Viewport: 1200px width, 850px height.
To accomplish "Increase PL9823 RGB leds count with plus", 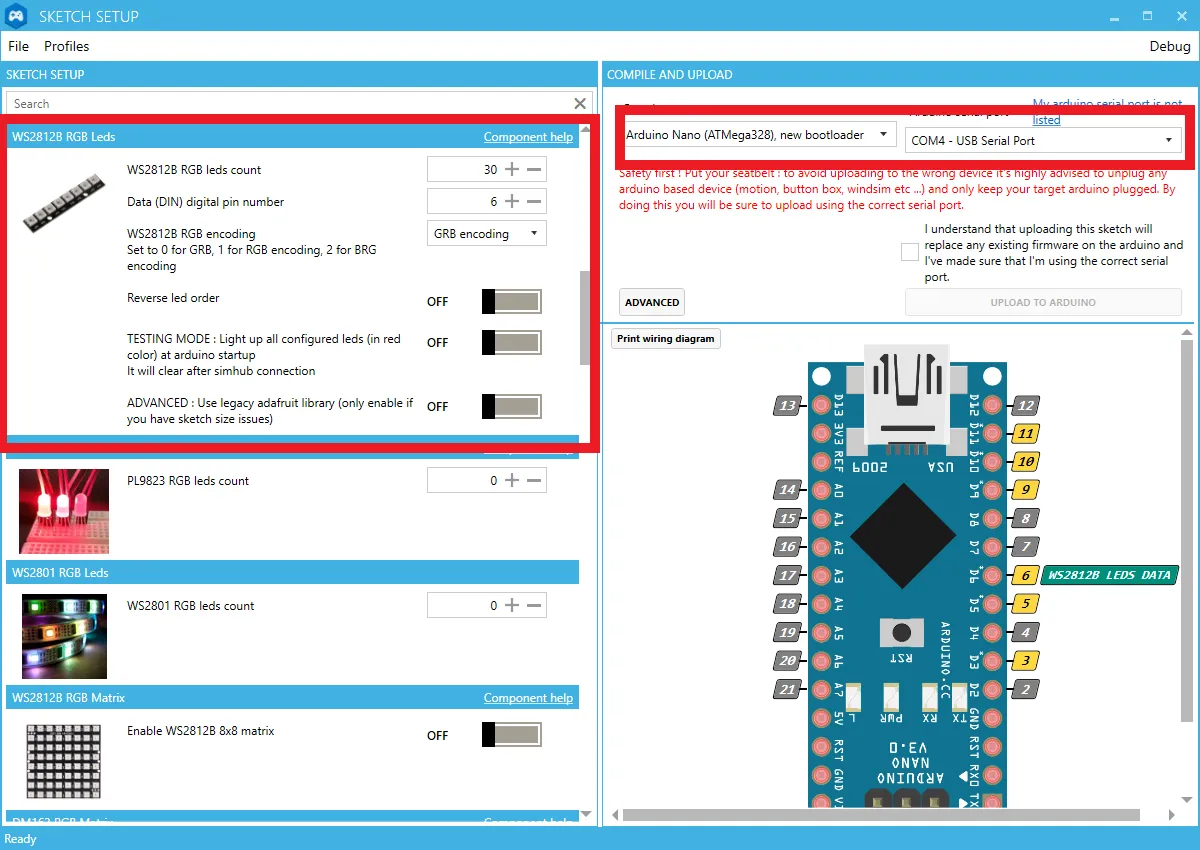I will point(512,480).
